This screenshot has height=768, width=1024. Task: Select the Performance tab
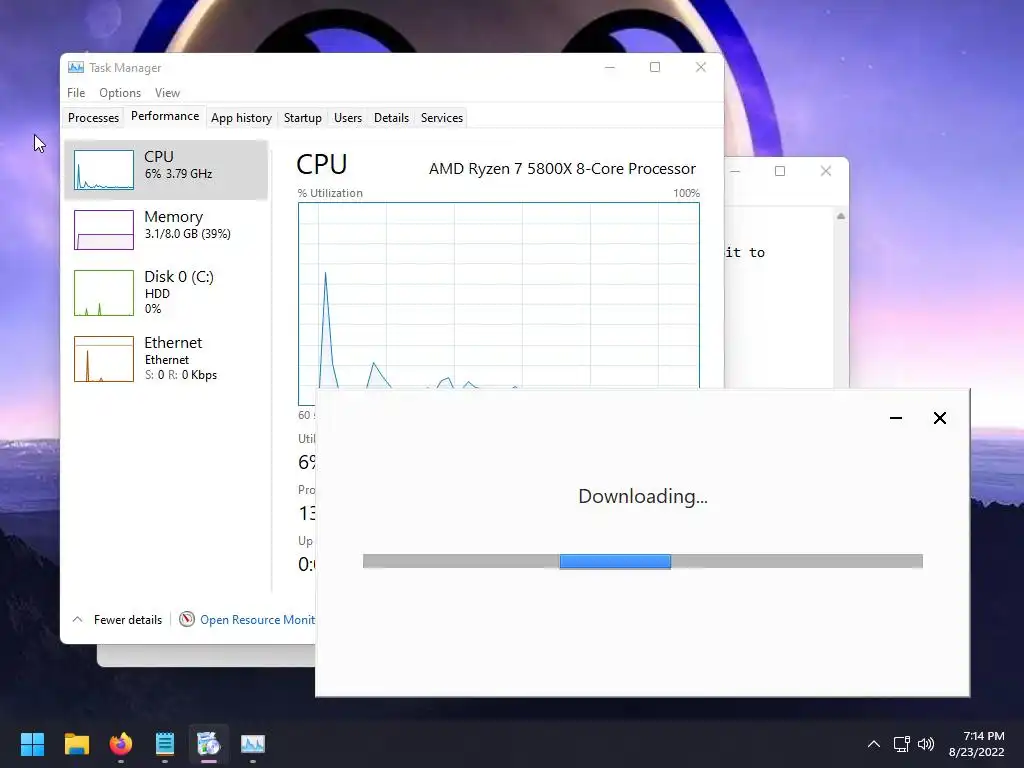[165, 116]
